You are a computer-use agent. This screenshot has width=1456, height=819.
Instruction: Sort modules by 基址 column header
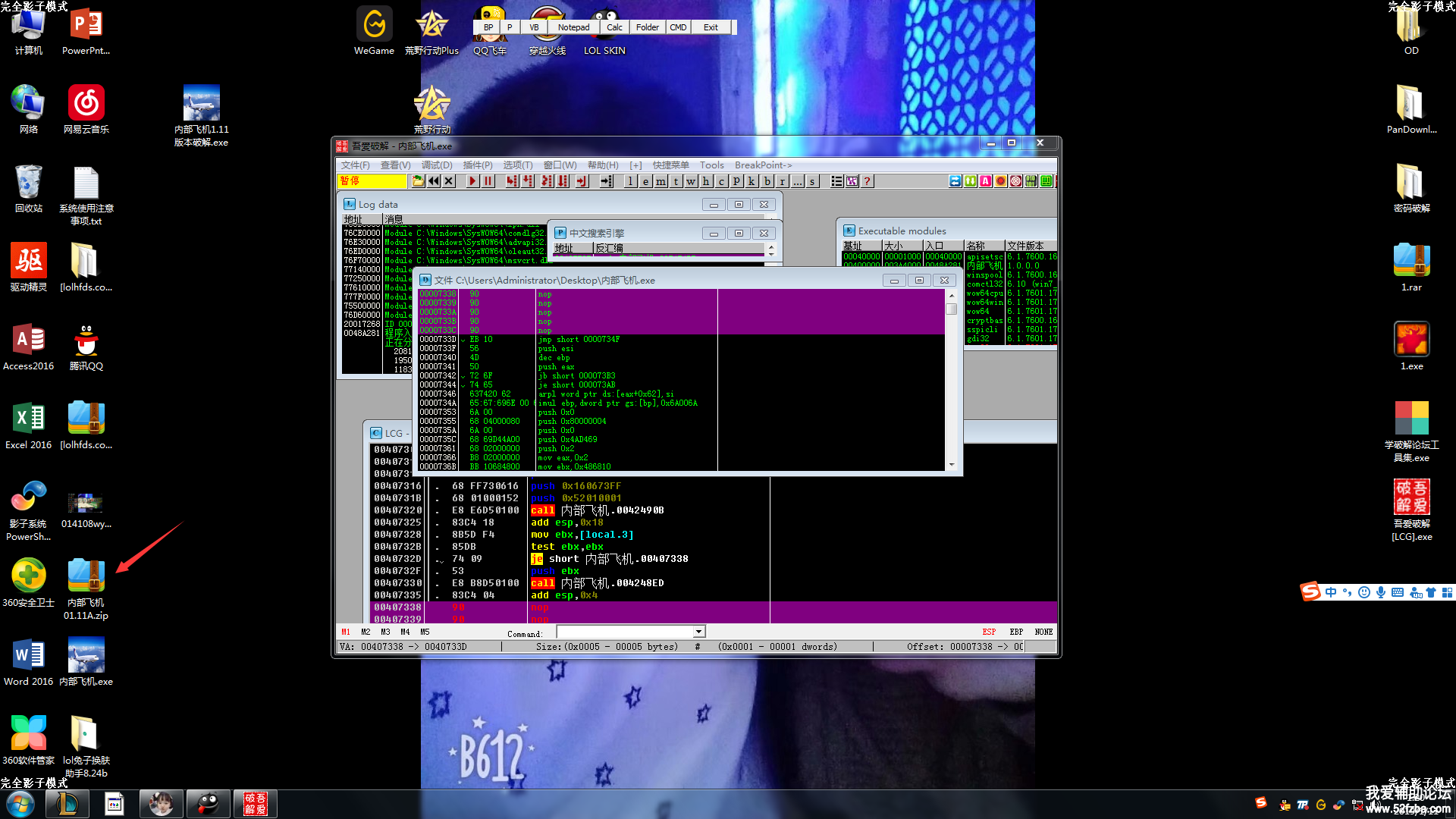(x=861, y=246)
